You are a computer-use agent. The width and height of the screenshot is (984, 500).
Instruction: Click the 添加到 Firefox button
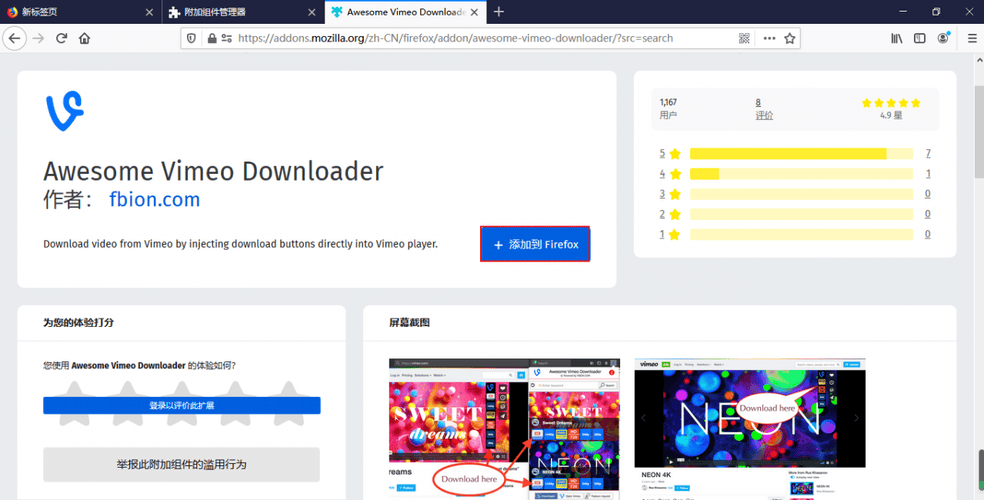[535, 245]
